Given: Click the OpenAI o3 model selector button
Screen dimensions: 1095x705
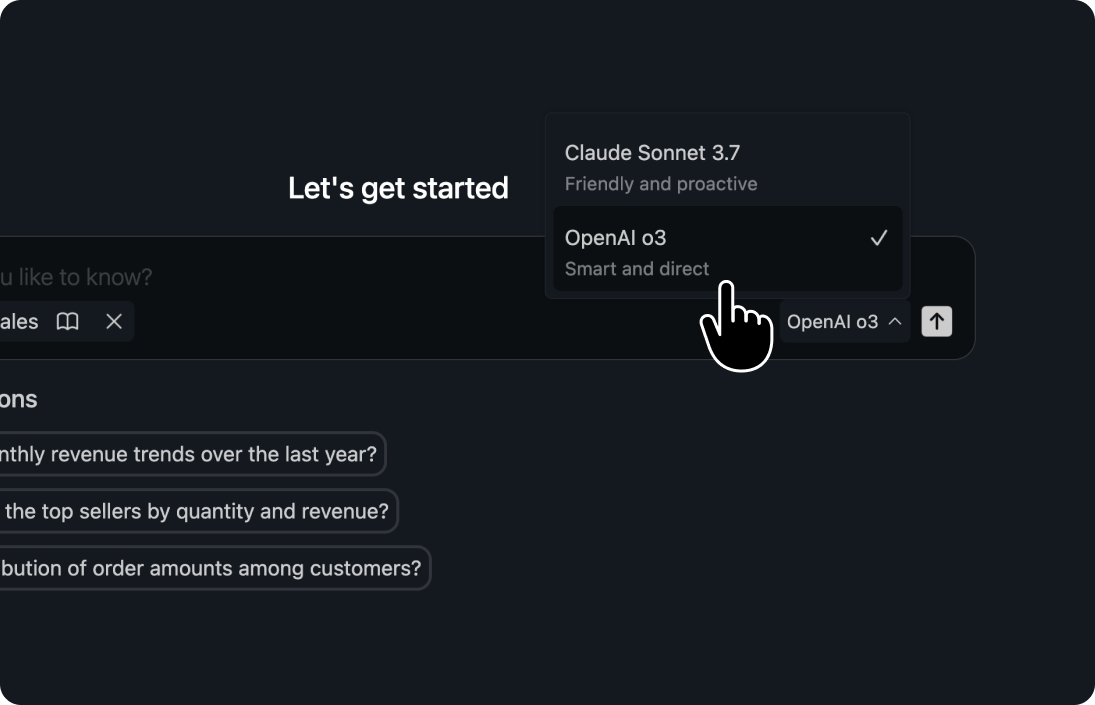Looking at the screenshot, I should (843, 322).
